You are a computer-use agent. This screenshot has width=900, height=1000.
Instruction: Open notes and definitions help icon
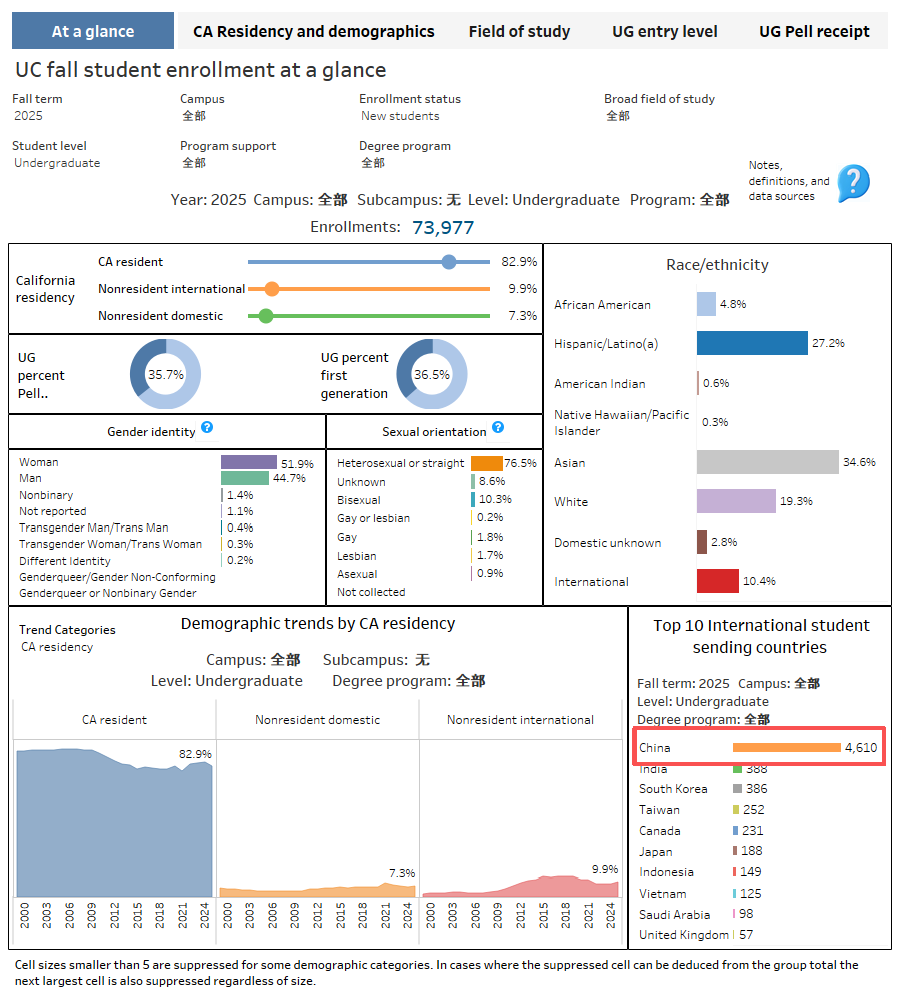[x=853, y=183]
